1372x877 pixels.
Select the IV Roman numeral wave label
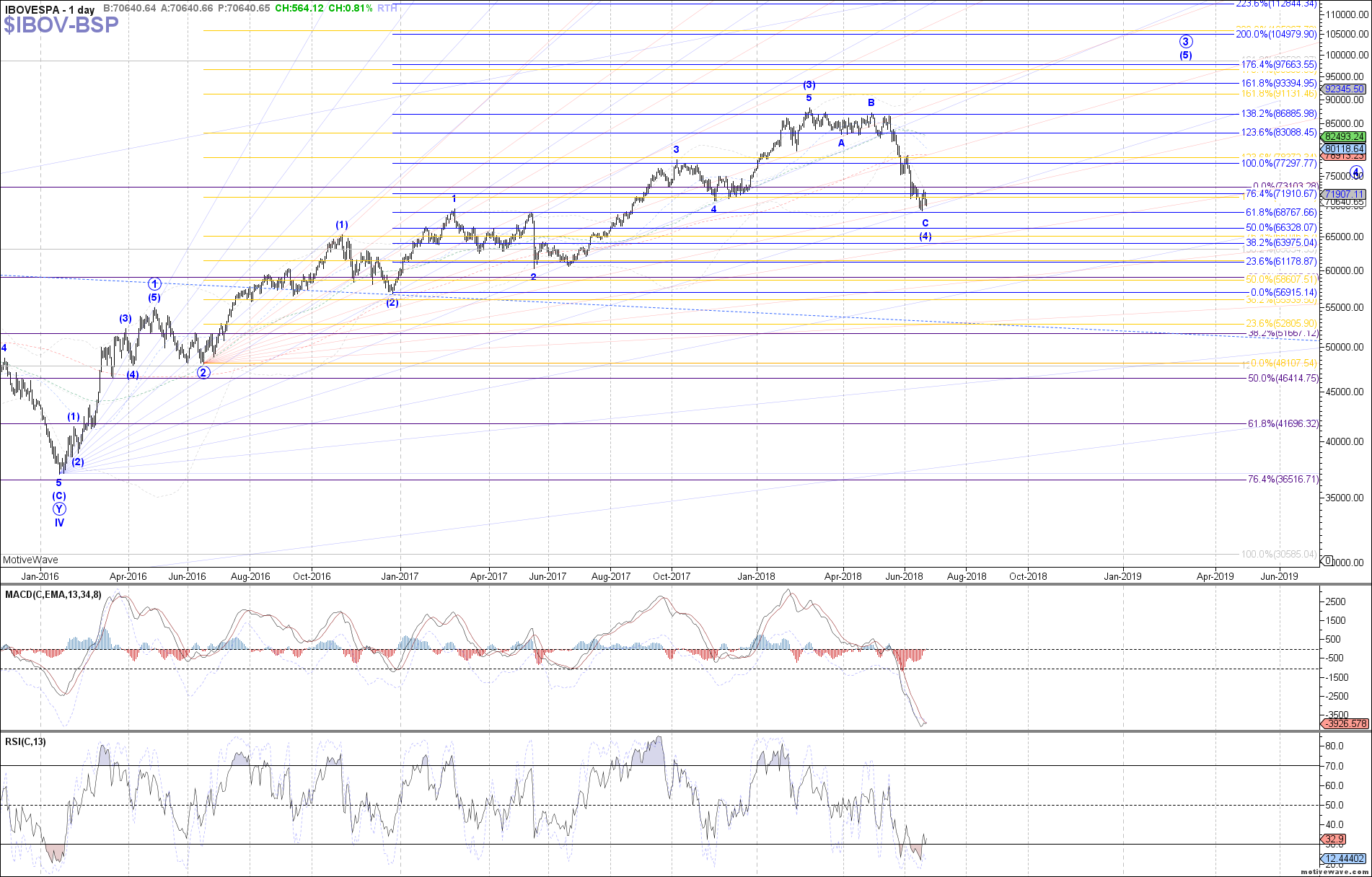pos(59,523)
